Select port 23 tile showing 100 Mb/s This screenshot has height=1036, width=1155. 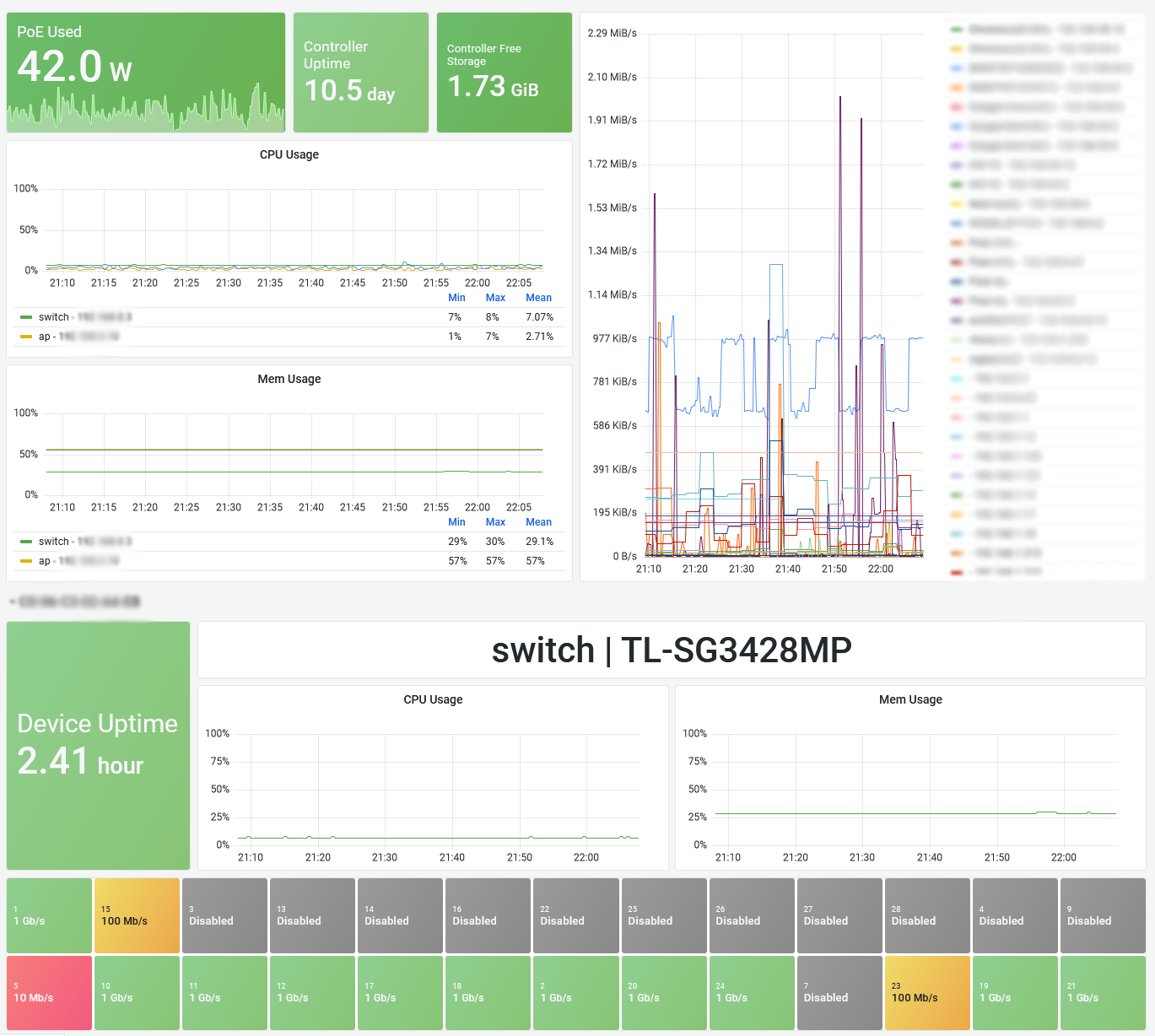pos(927,993)
